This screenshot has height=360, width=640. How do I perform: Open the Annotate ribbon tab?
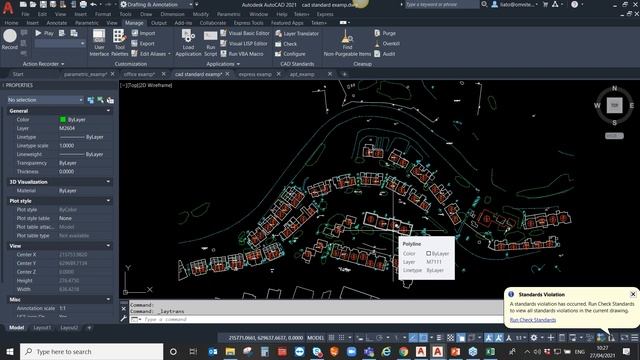(x=57, y=23)
